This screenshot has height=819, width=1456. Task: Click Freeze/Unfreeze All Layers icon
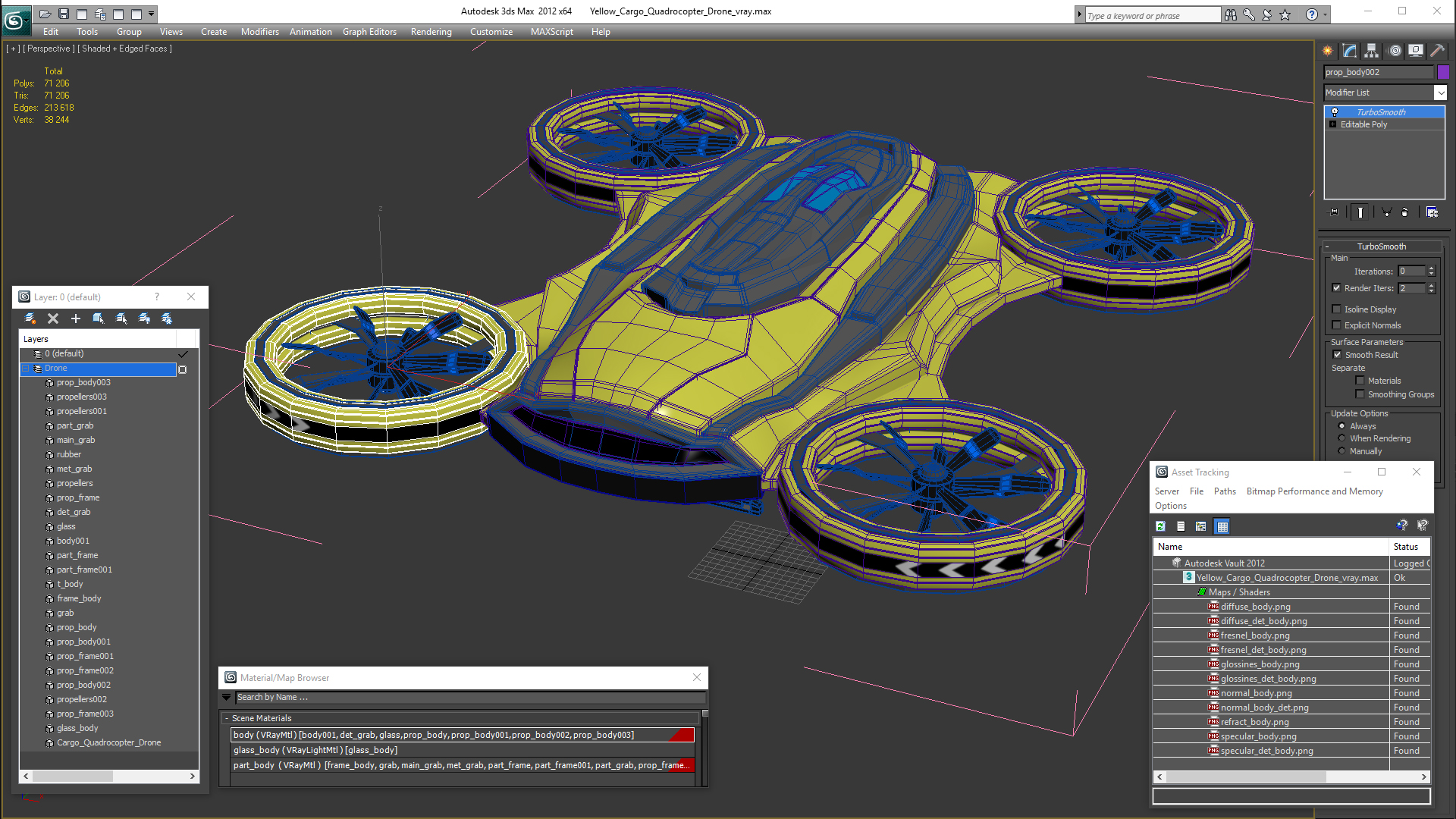pyautogui.click(x=167, y=318)
